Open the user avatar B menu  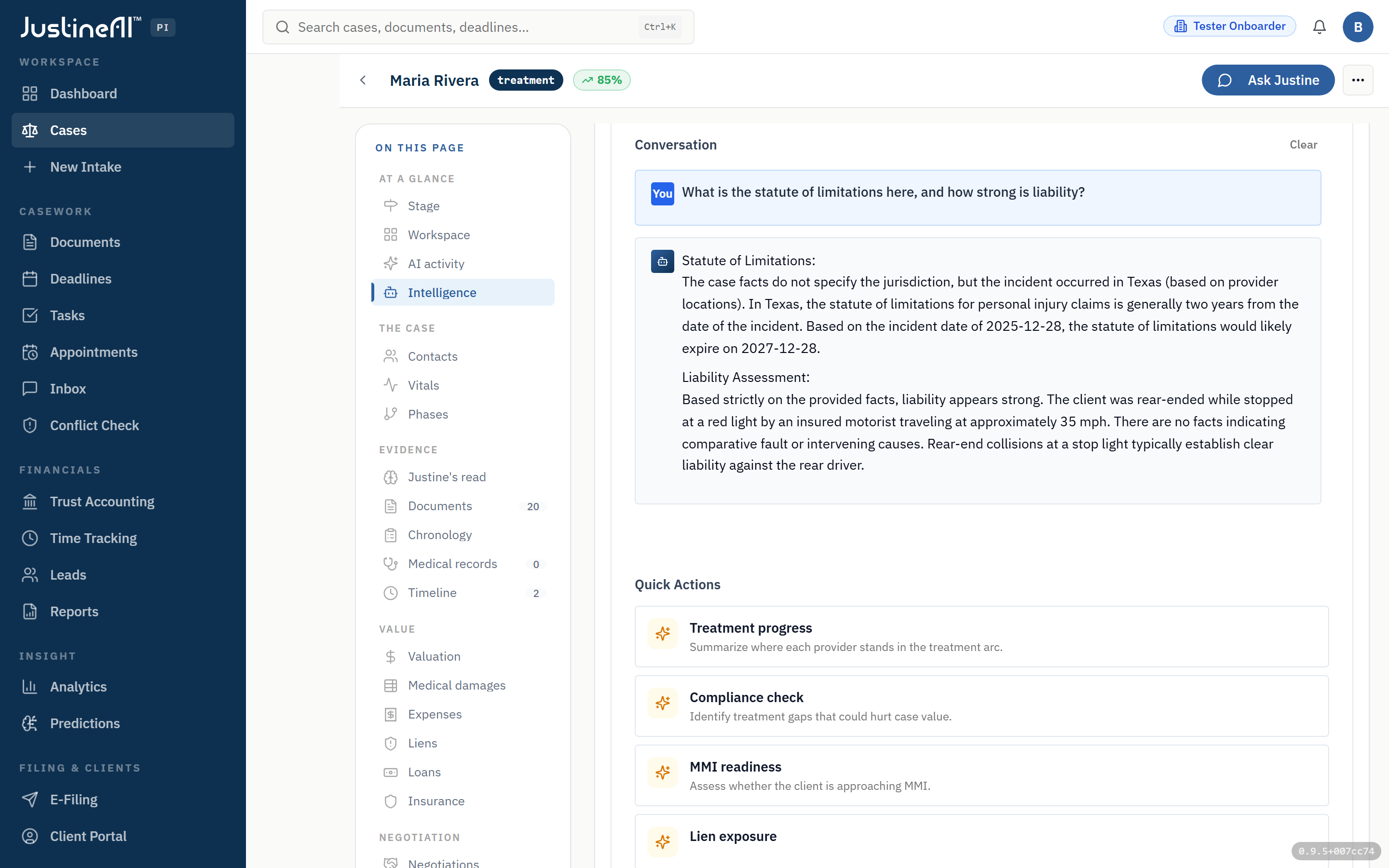1358,27
